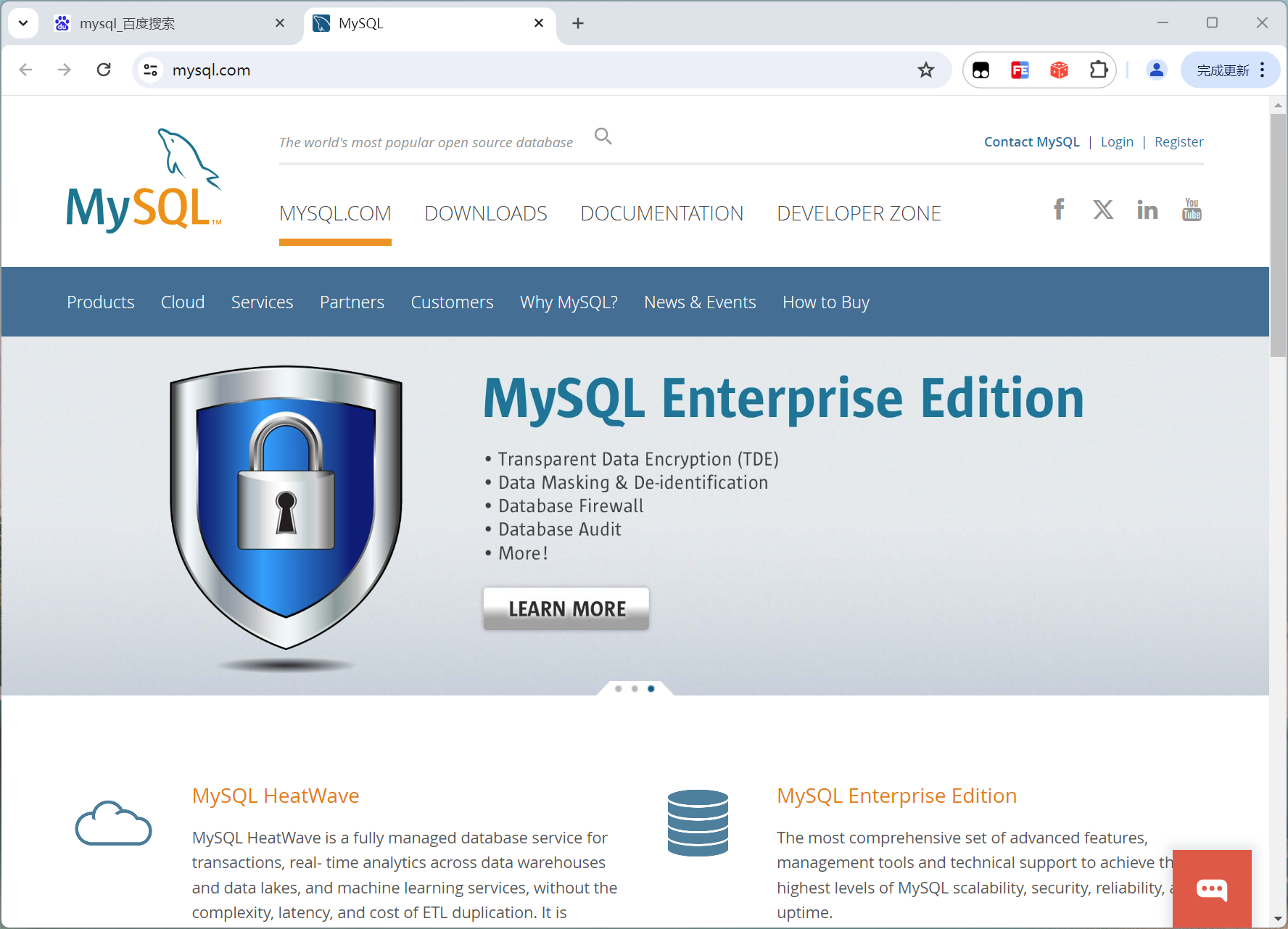The image size is (1288, 929).
Task: Switch to the DOWNLOADS tab
Action: (x=486, y=213)
